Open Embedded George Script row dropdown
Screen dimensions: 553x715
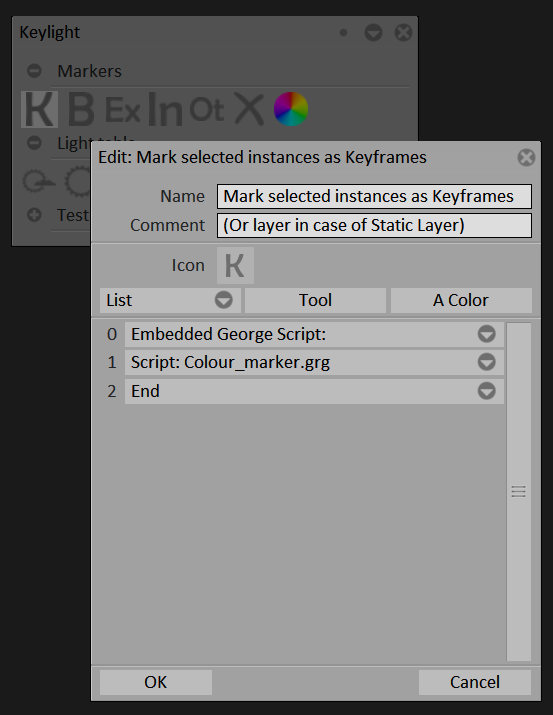(x=486, y=334)
